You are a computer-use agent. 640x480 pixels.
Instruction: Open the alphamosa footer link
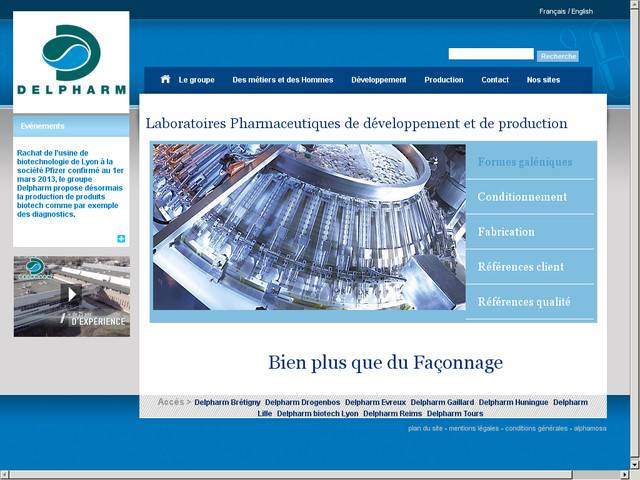(x=590, y=429)
